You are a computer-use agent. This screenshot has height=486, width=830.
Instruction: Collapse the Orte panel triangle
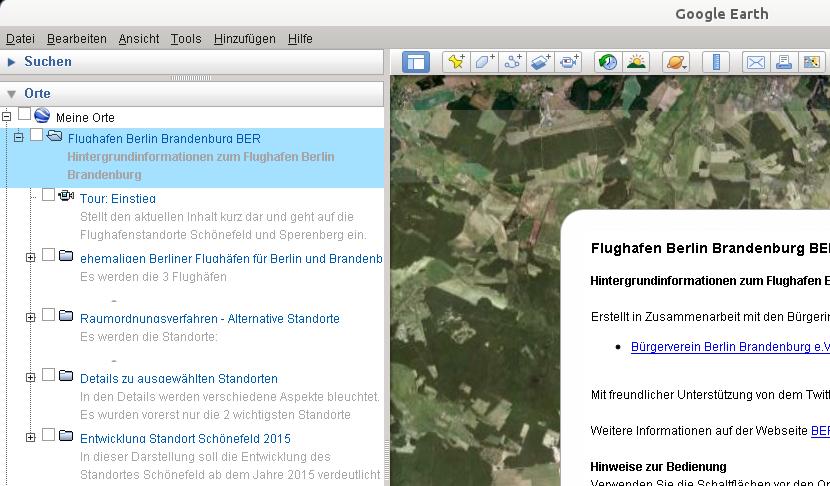(11, 94)
